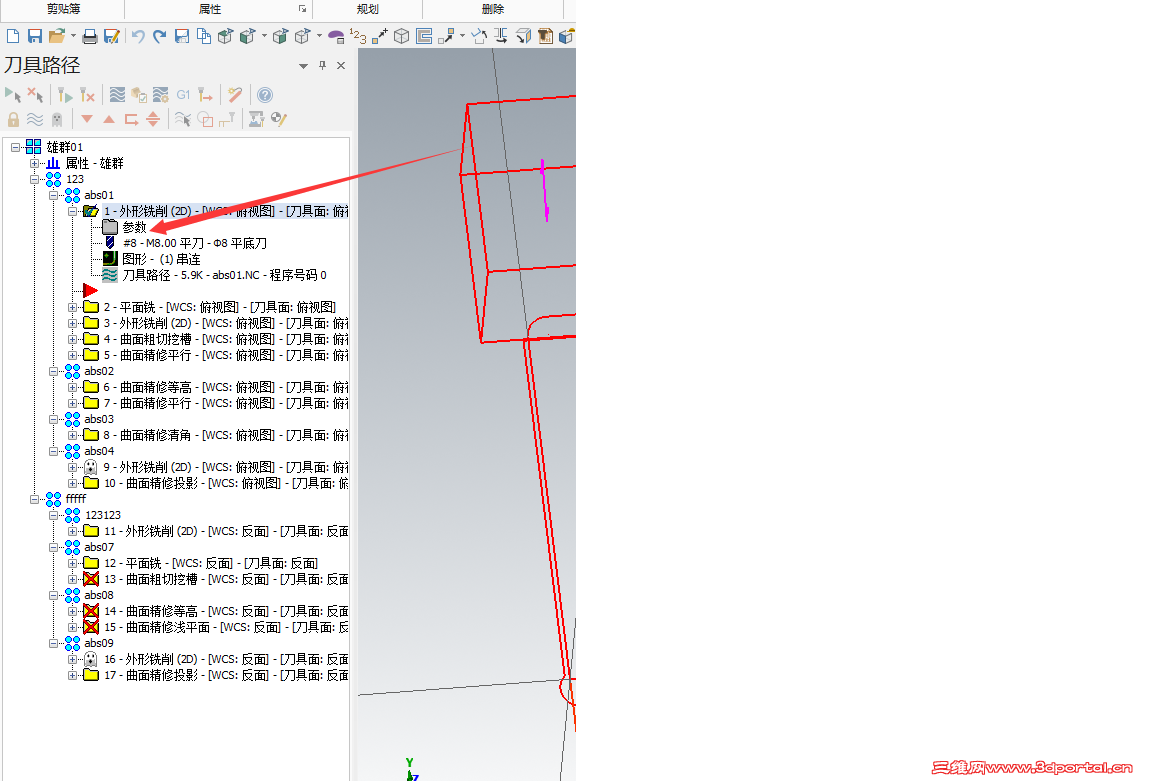The image size is (1152, 781).
Task: Open simulator options icon
Action: pos(161,95)
